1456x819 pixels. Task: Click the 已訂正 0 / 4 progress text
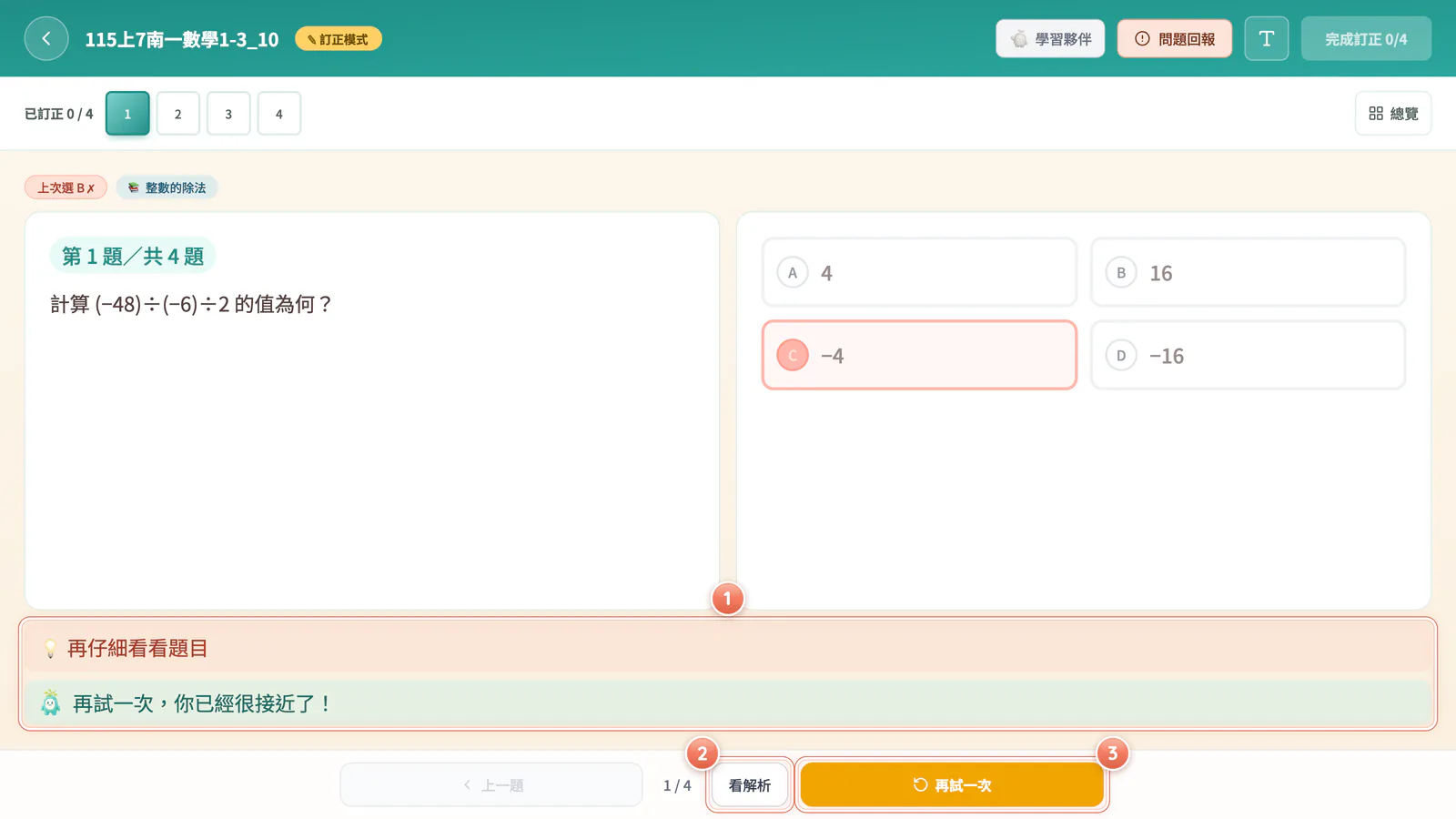(59, 114)
